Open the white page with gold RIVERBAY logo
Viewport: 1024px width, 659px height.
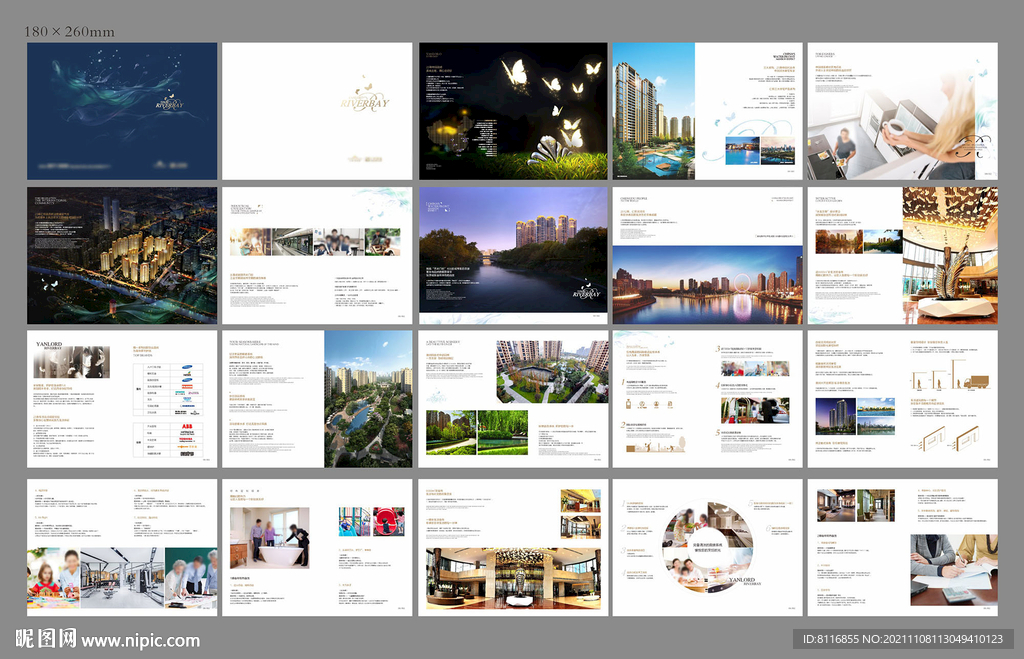click(317, 111)
